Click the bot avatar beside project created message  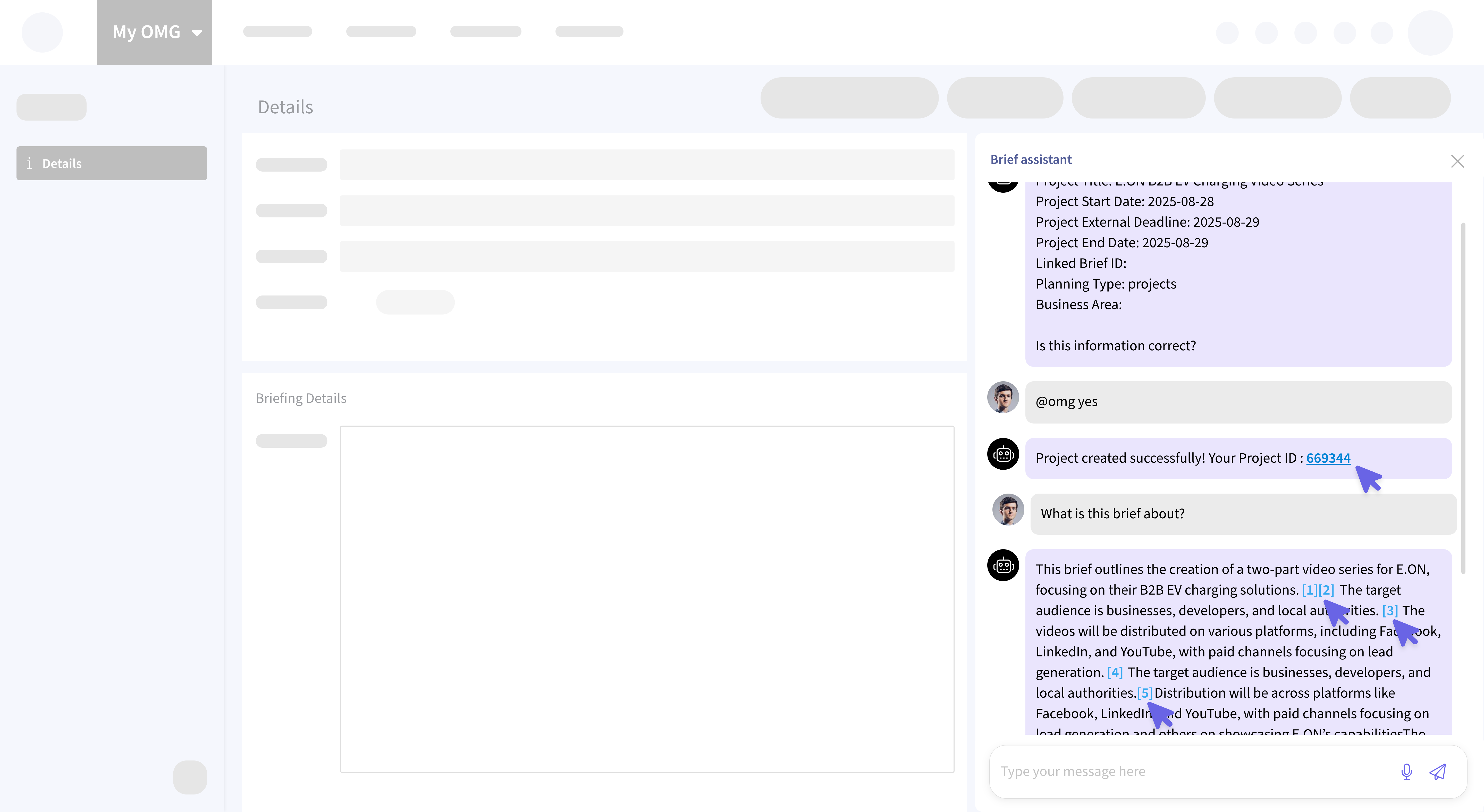1003,454
